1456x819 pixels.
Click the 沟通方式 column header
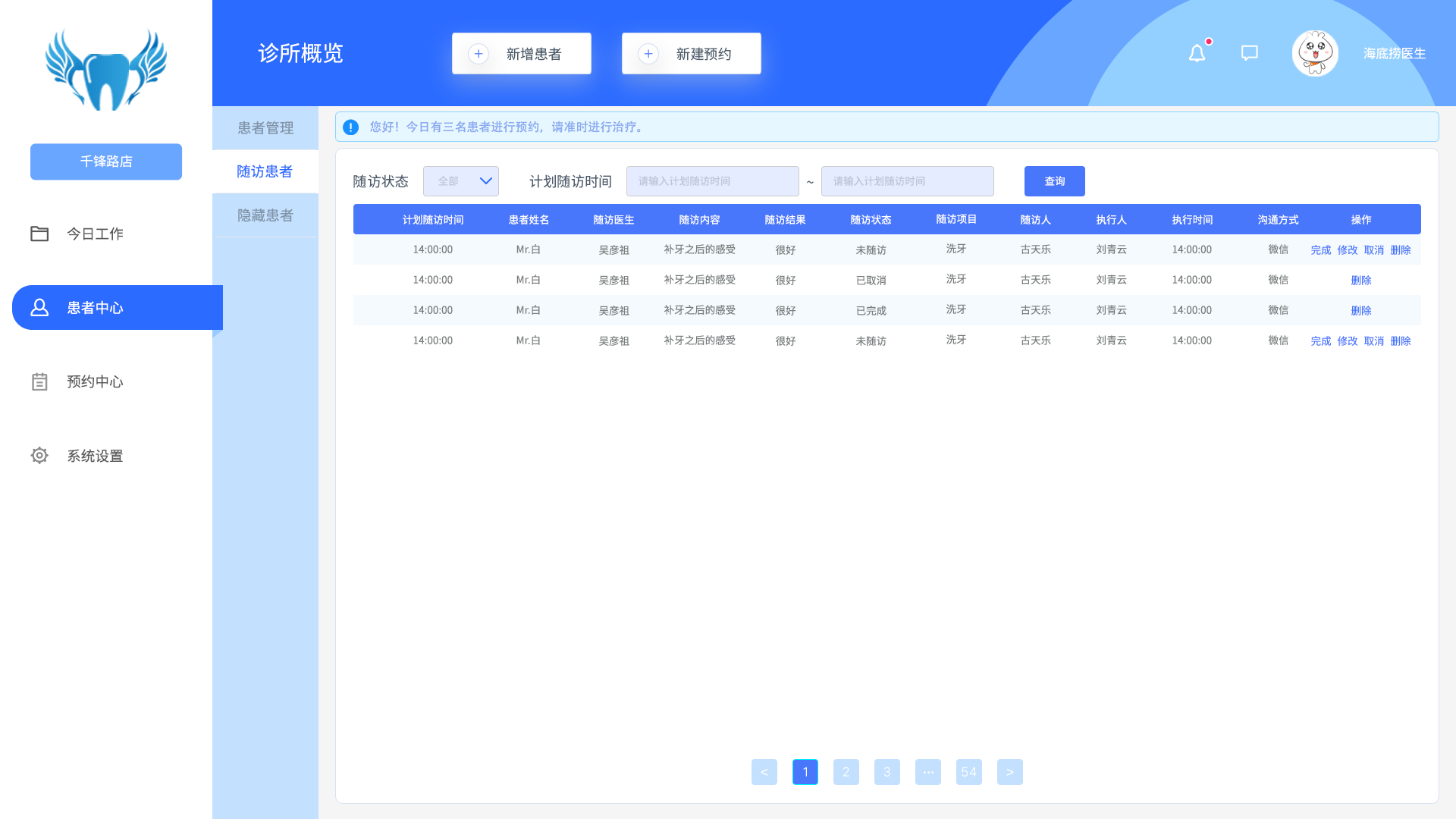[x=1278, y=220]
